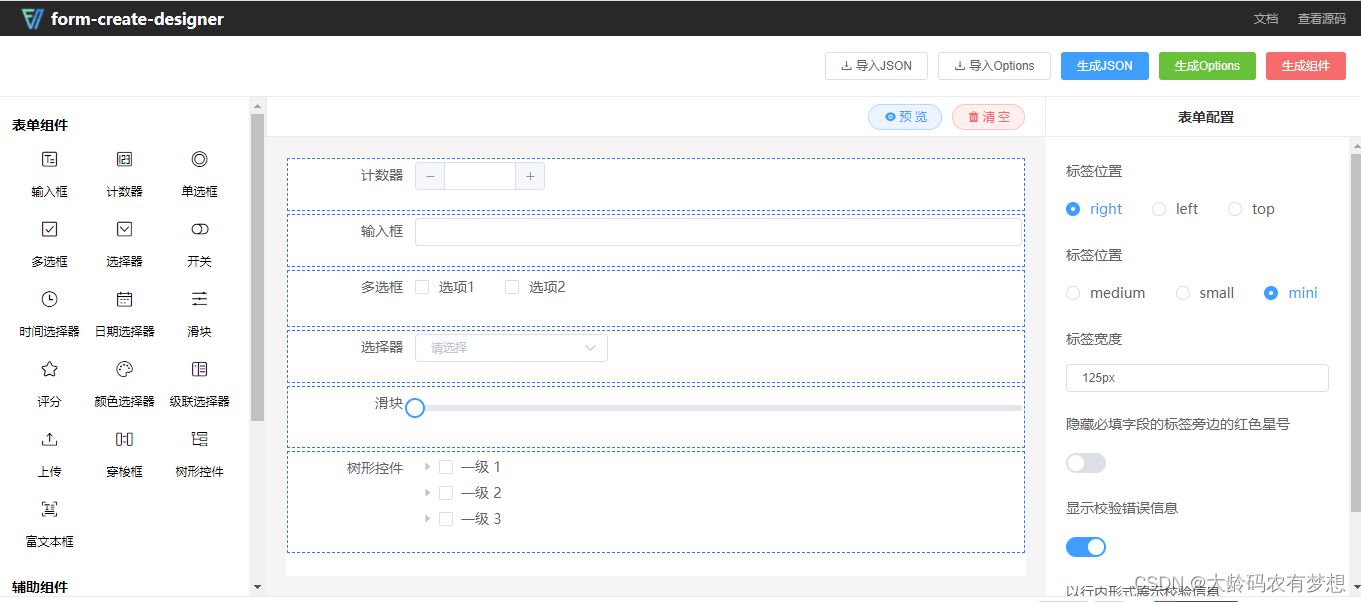Select the top label position radio

[1236, 208]
